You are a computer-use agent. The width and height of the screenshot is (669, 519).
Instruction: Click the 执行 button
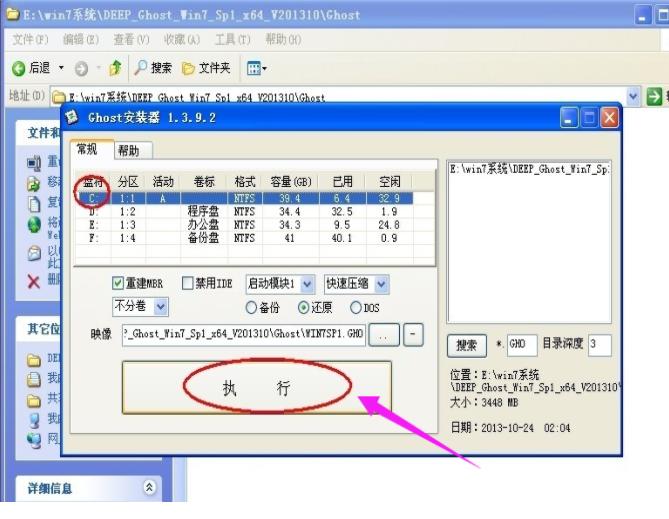pos(257,387)
